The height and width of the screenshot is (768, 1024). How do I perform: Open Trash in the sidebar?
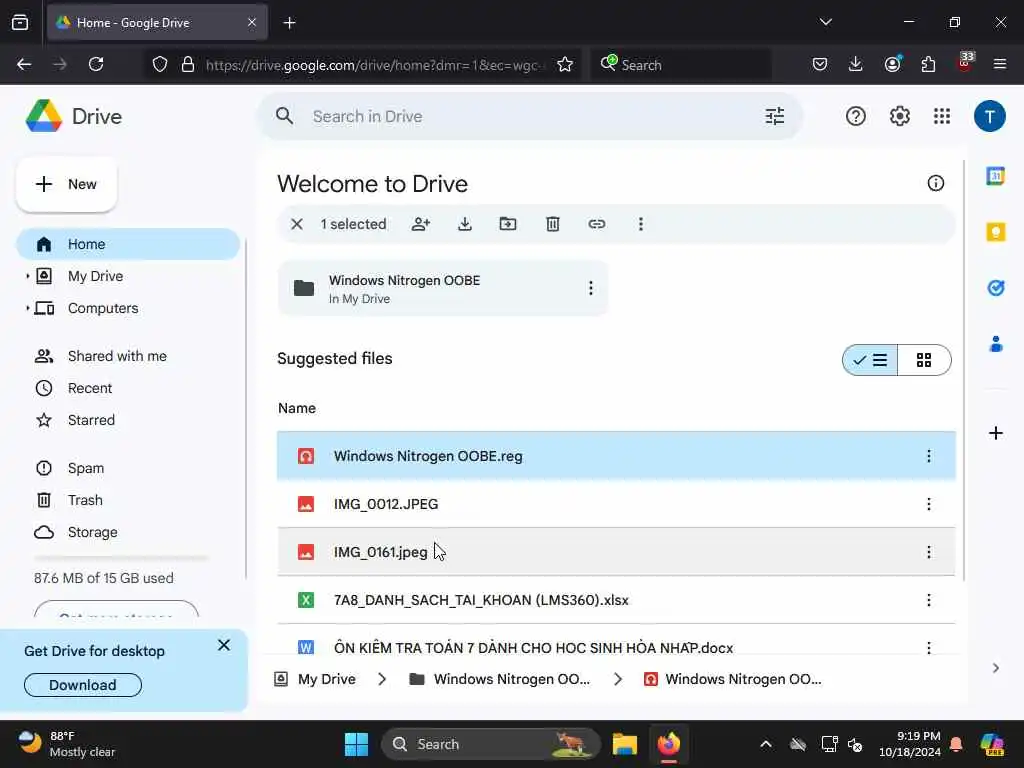click(x=128, y=500)
